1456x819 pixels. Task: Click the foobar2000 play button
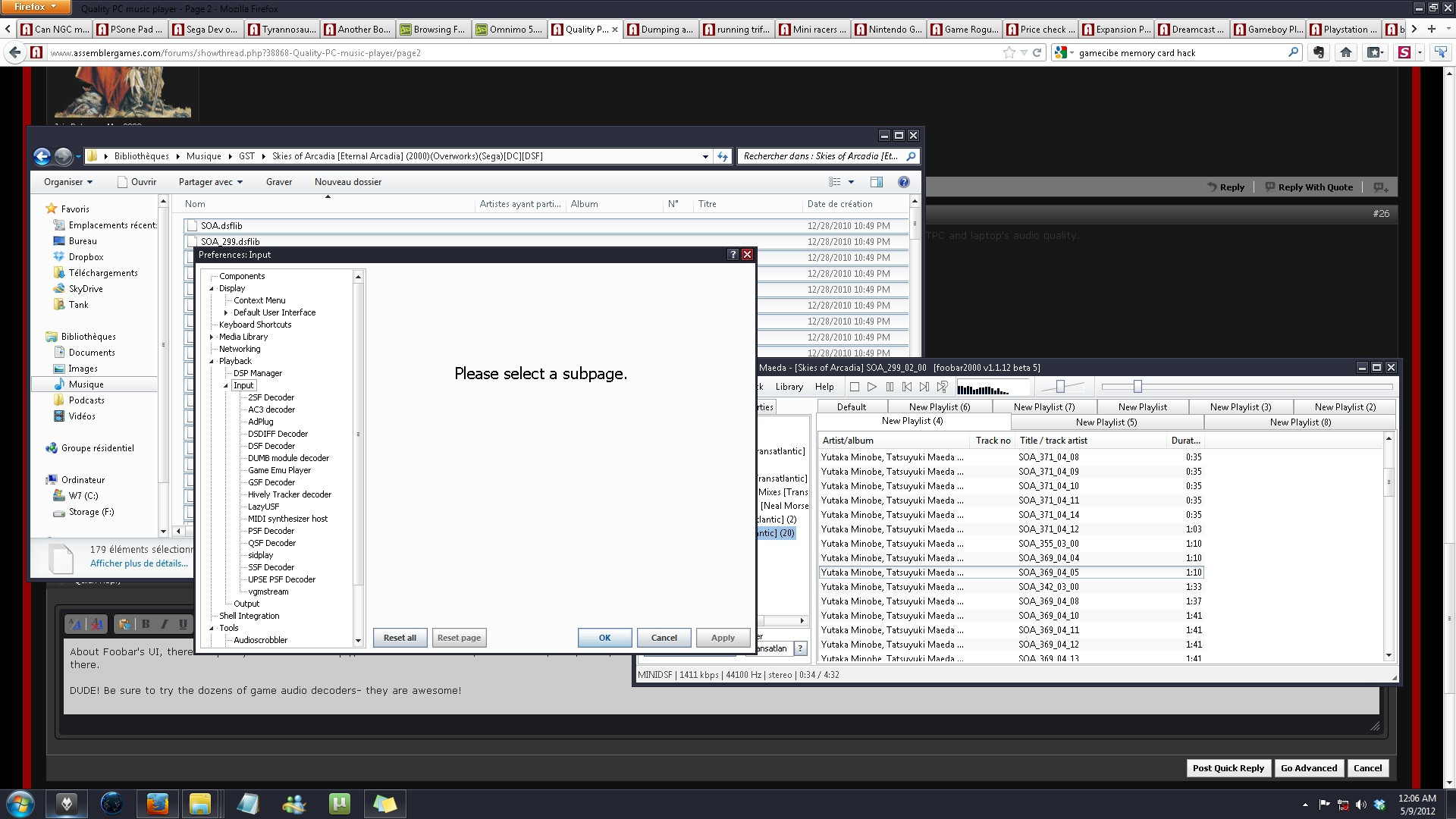872,387
